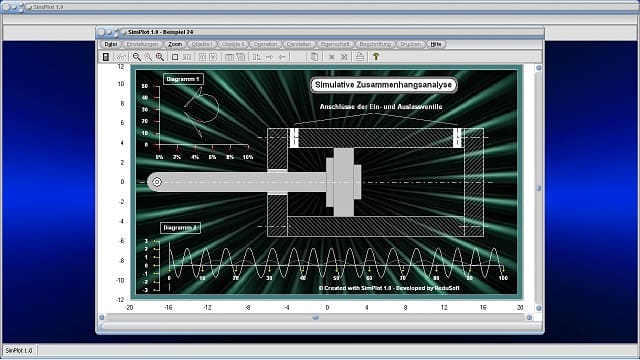Click the double X delete-all icon

point(344,57)
